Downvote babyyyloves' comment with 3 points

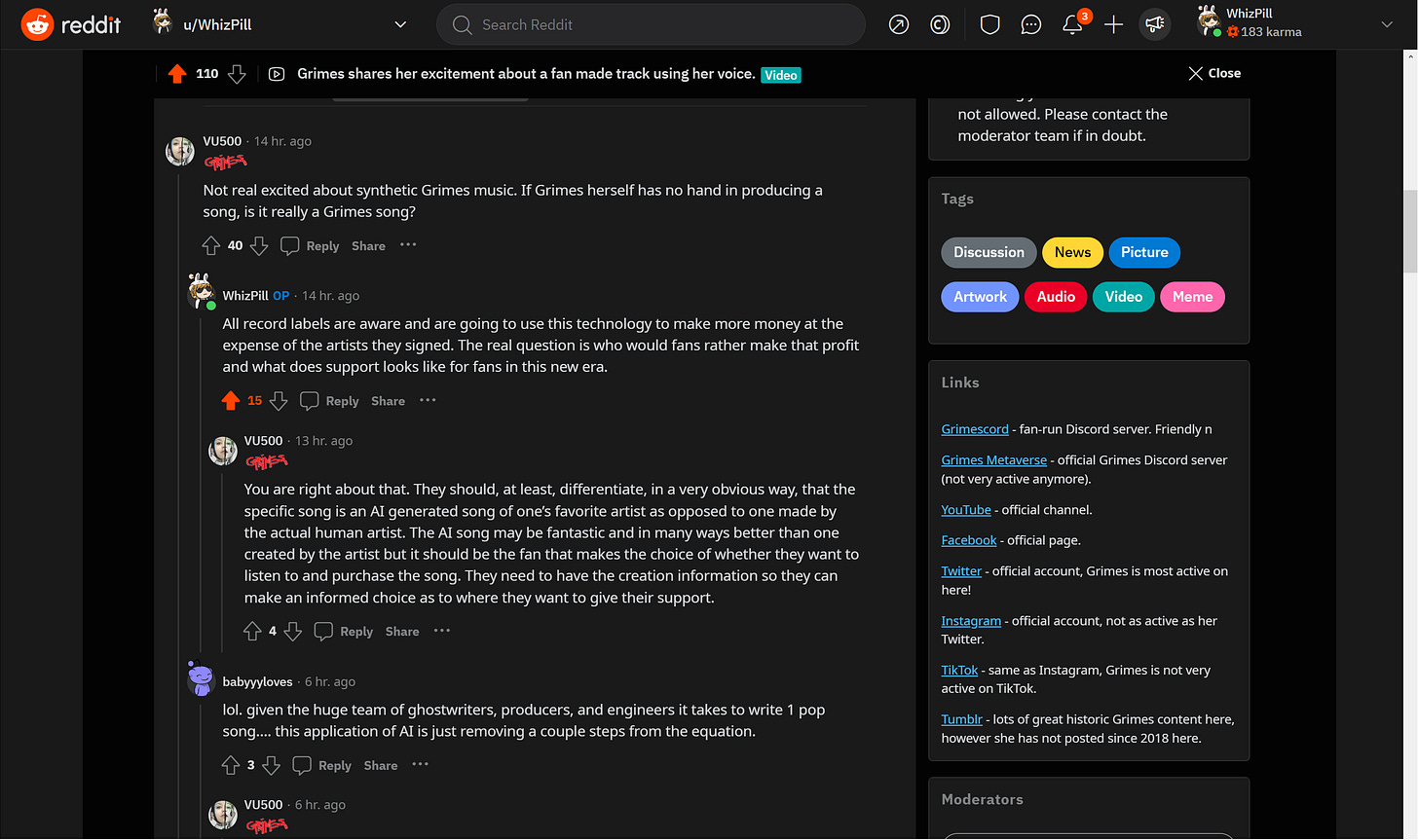click(272, 766)
